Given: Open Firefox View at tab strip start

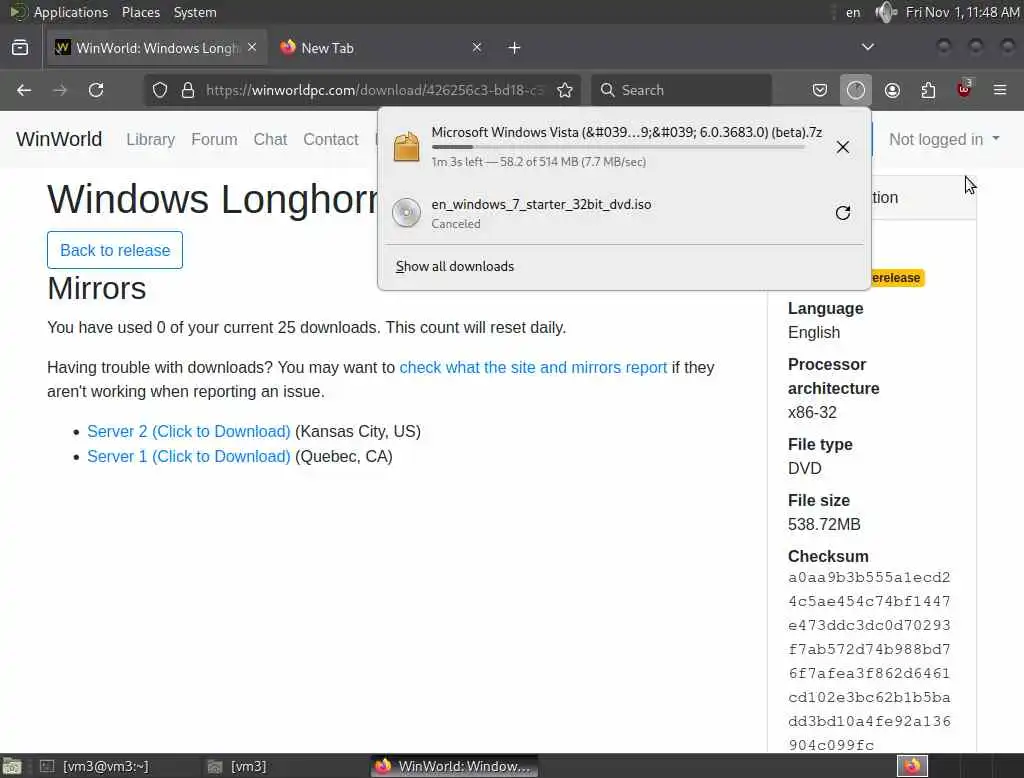Looking at the screenshot, I should [20, 48].
